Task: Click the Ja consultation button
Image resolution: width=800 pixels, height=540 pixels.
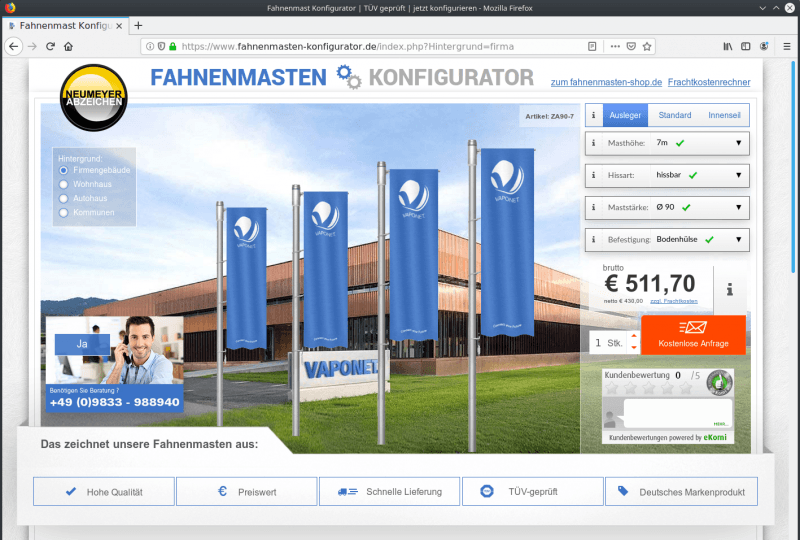Action: point(82,344)
